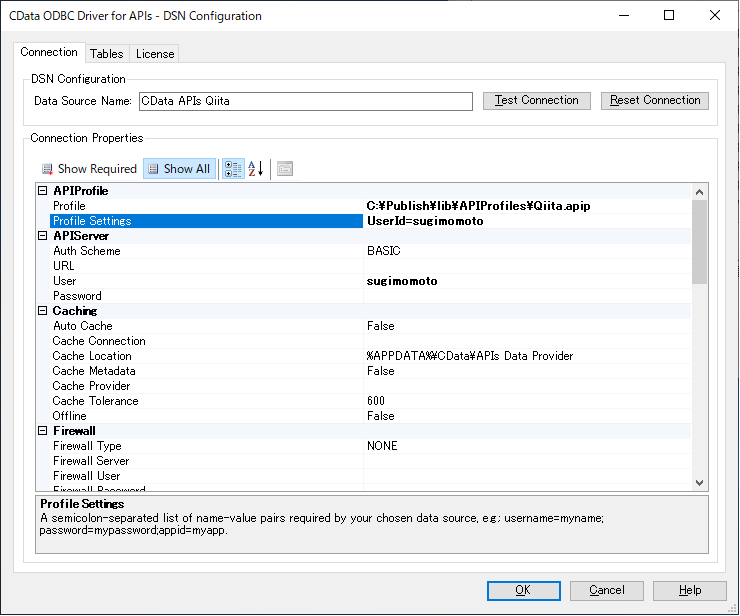Maximize the DSN Configuration window
This screenshot has height=616, width=740.
pos(669,15)
